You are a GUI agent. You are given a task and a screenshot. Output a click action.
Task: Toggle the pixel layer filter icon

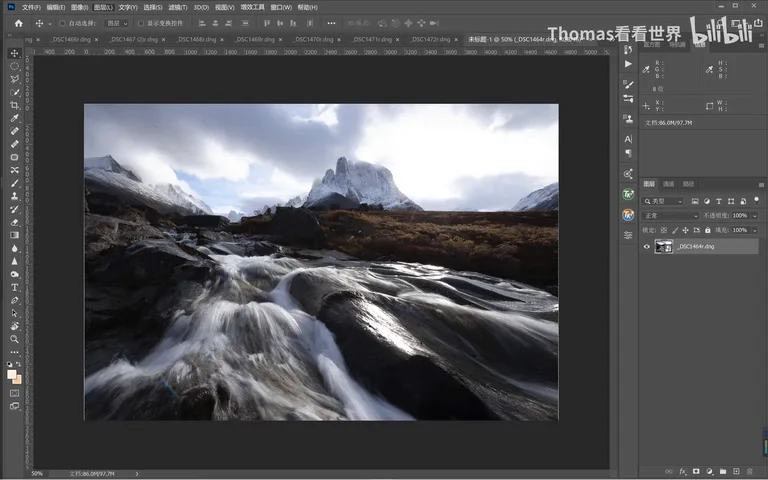[695, 201]
